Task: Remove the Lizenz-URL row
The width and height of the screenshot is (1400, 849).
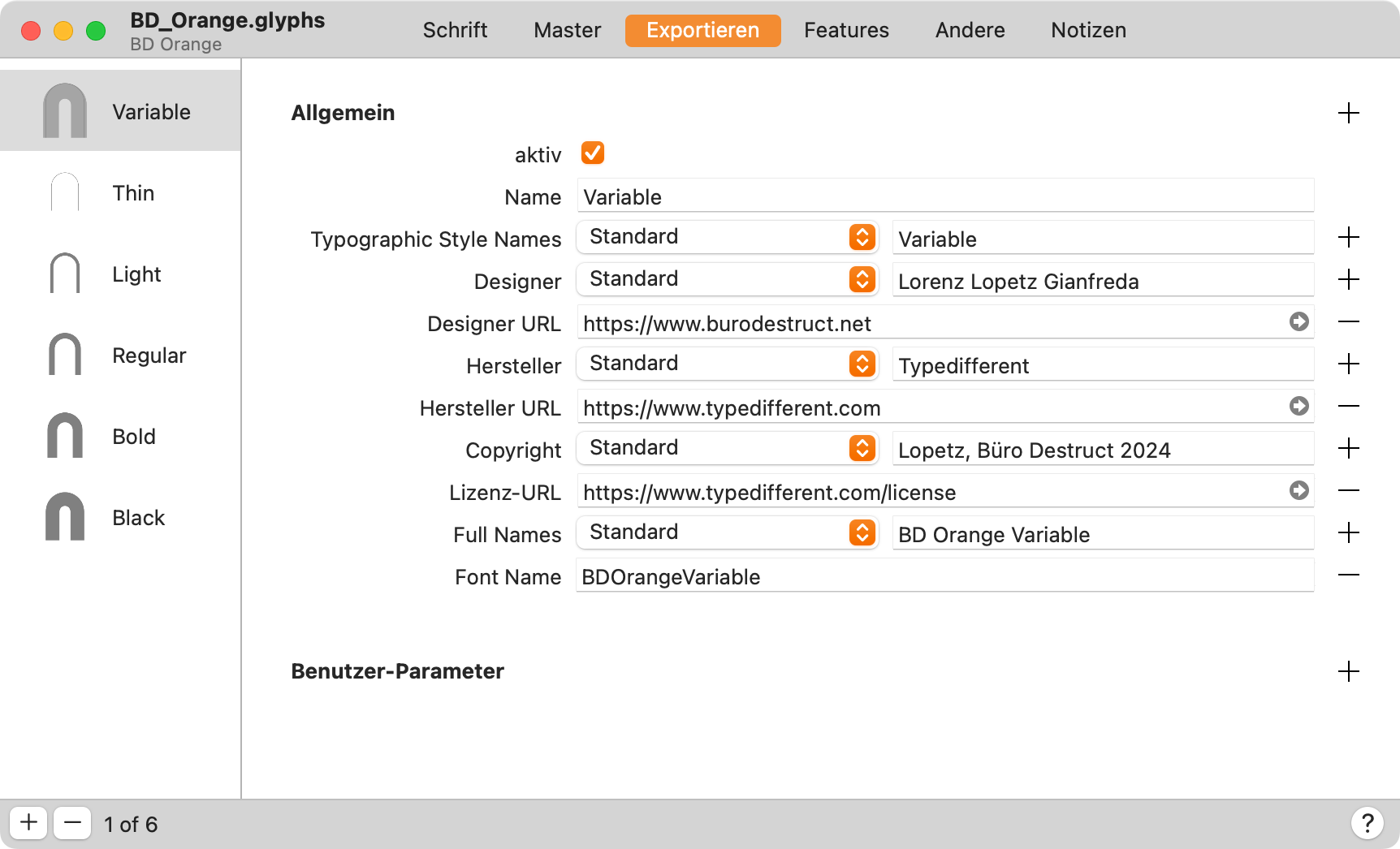Action: [x=1348, y=490]
